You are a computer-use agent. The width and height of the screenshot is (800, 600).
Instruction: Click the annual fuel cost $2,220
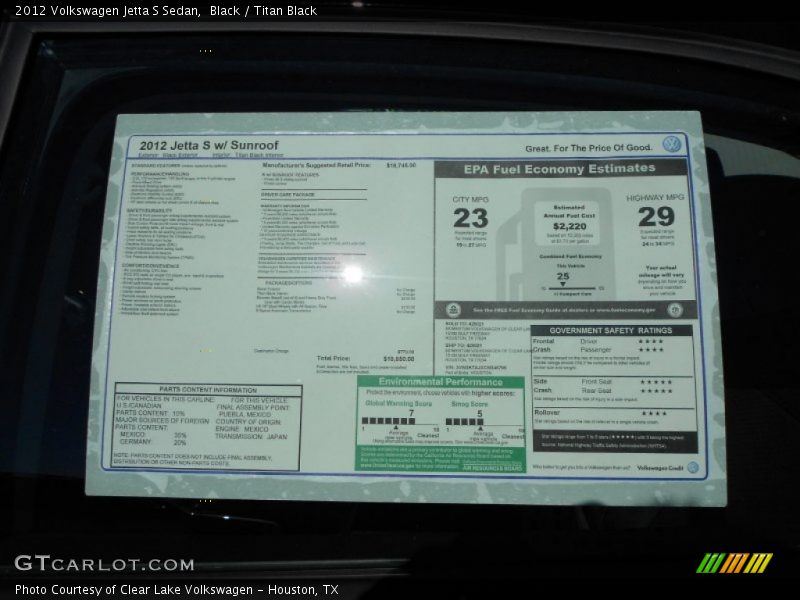tap(569, 226)
